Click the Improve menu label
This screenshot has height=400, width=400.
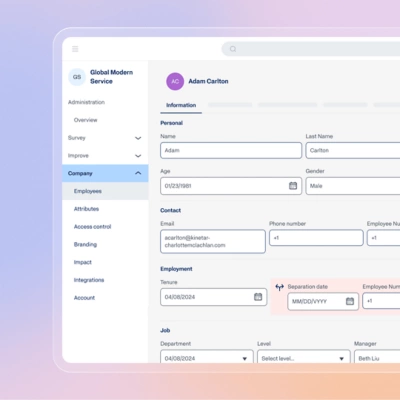coord(78,156)
